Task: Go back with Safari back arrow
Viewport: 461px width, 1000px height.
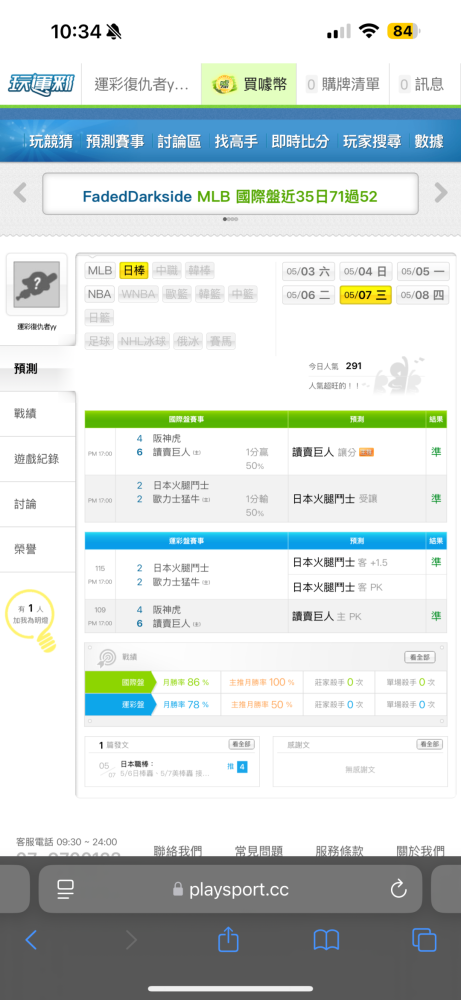Action: click(31, 940)
